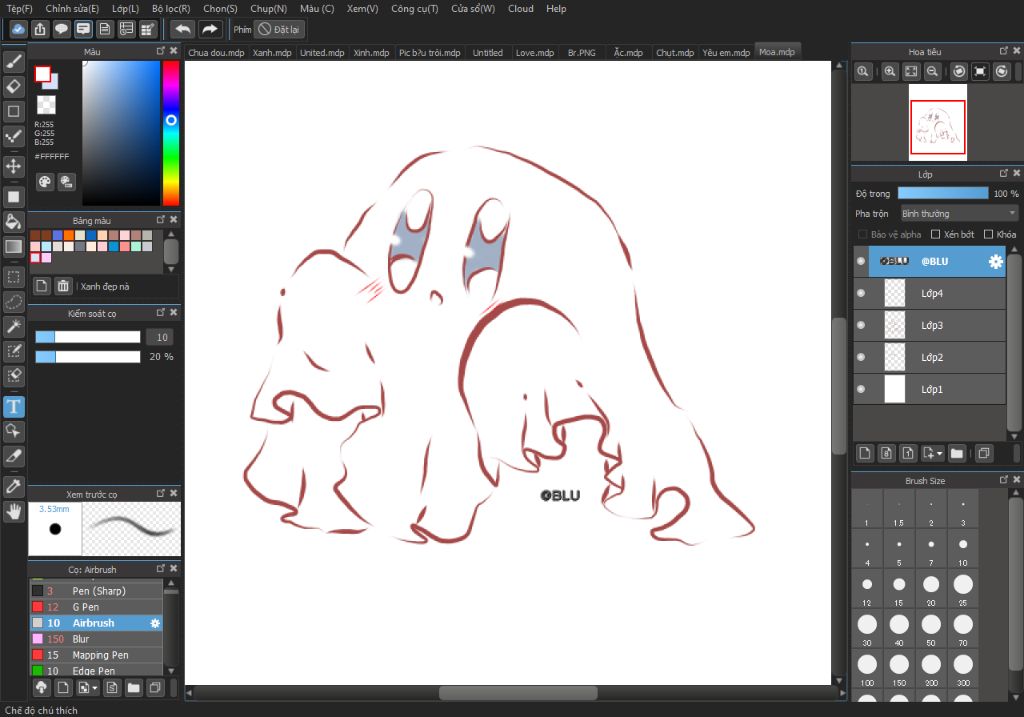The height and width of the screenshot is (717, 1024).
Task: Open the Lớp(L) menu
Action: 125,8
